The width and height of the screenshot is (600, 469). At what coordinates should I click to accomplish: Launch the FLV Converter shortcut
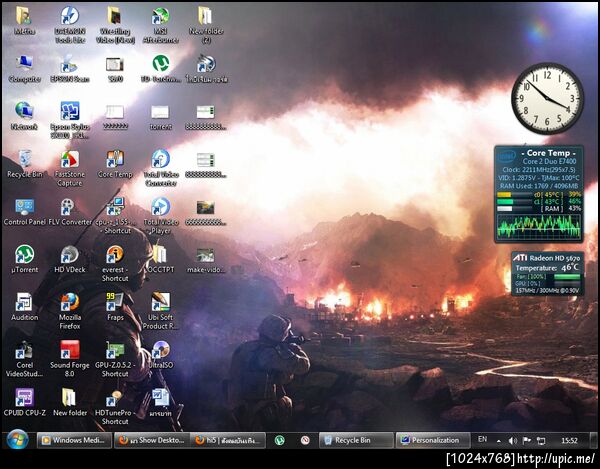point(70,212)
